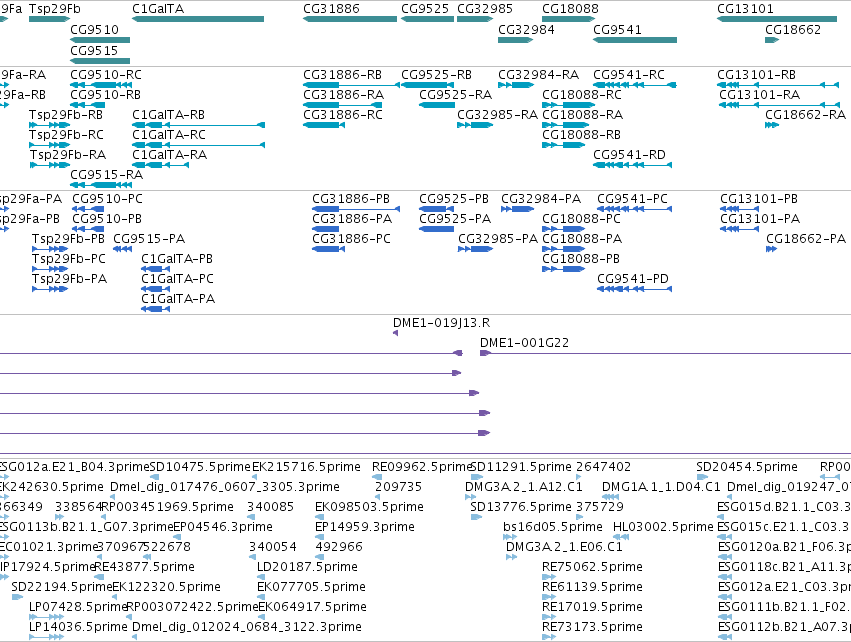Screen dimensions: 851x642
Task: Click protein CG32984-PA label
Action: (541, 199)
